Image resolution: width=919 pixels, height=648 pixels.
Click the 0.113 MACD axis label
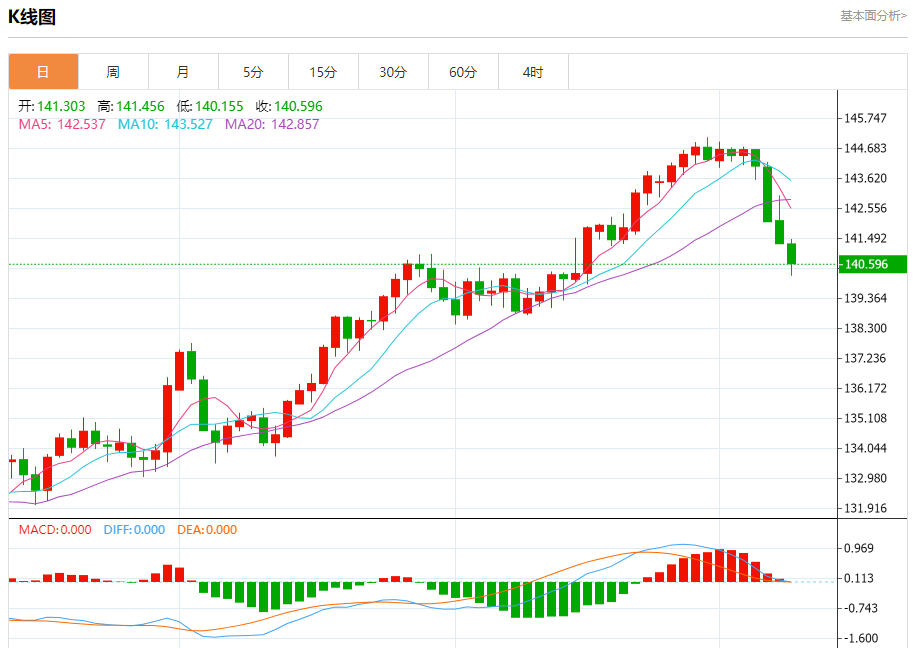(x=859, y=578)
